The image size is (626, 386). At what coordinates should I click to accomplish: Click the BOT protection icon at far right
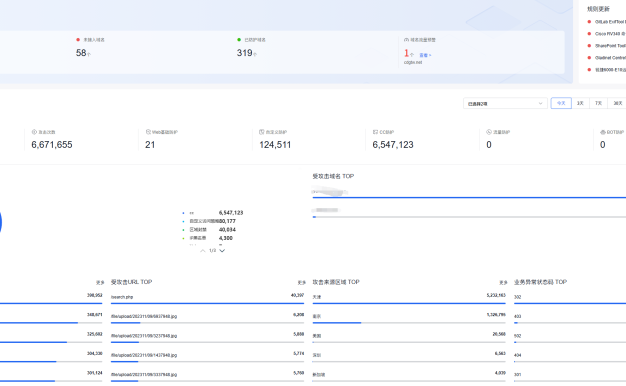click(603, 132)
